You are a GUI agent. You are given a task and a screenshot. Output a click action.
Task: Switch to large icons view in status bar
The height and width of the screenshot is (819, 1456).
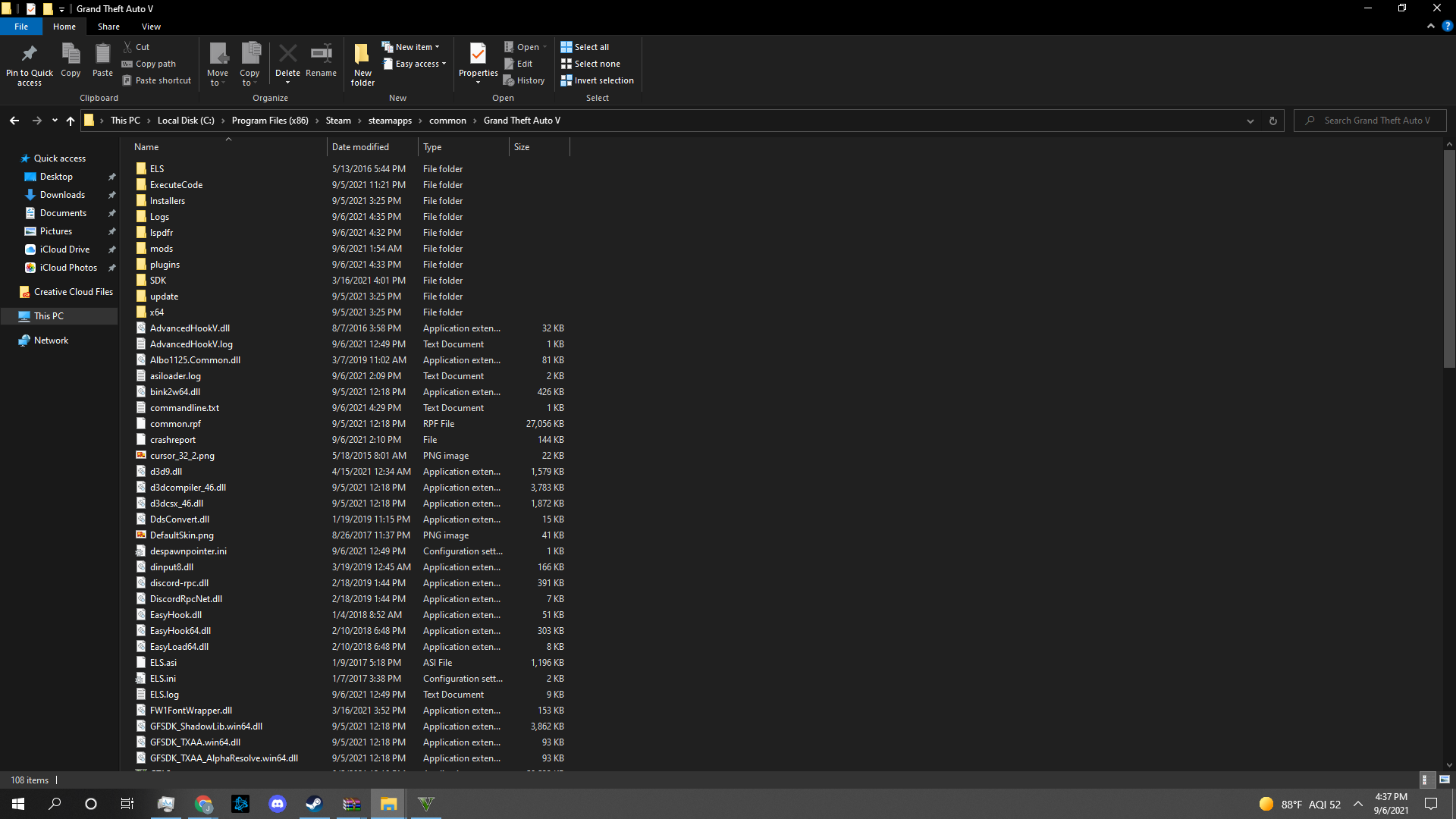pyautogui.click(x=1445, y=780)
